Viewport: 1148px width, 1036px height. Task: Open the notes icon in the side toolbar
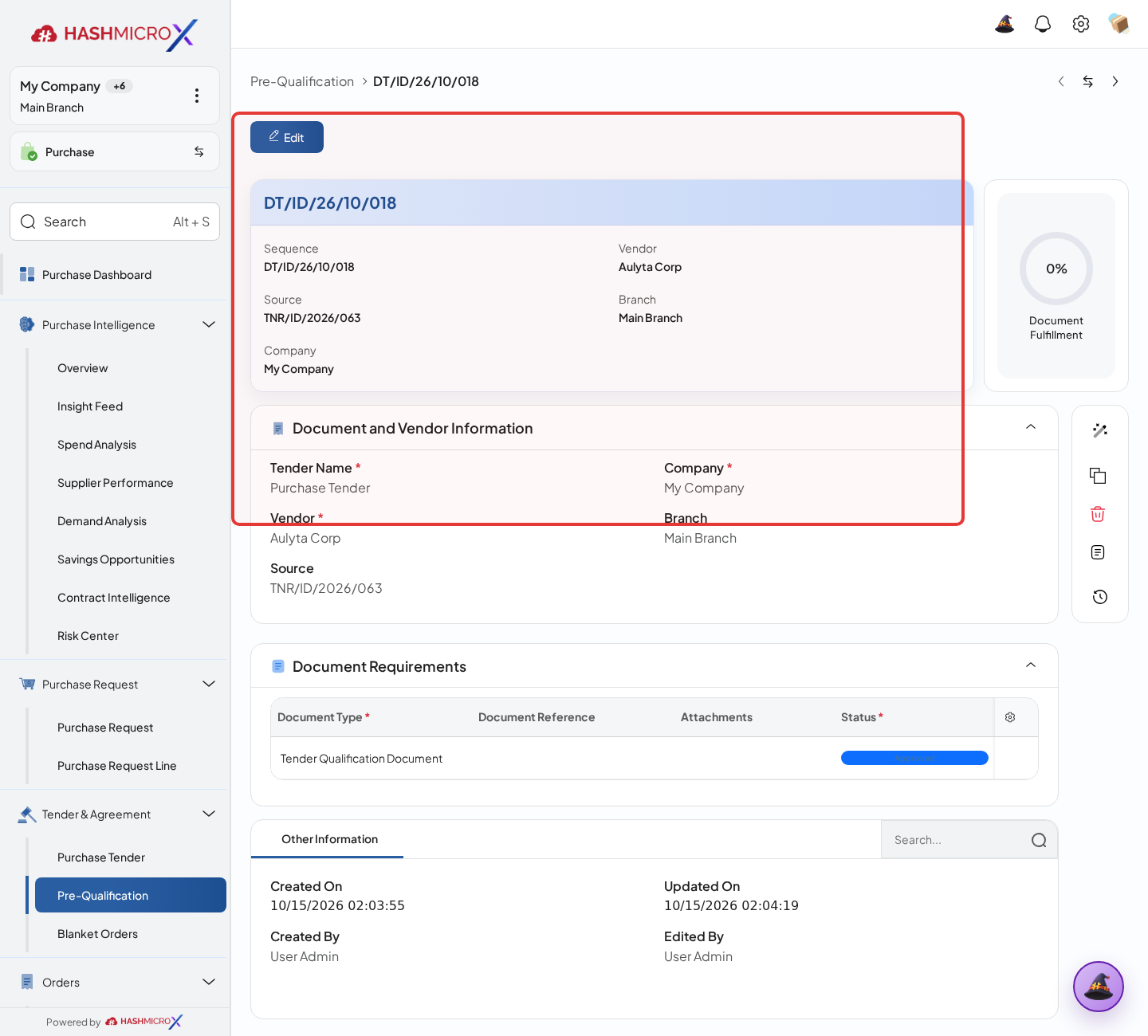pyautogui.click(x=1098, y=552)
